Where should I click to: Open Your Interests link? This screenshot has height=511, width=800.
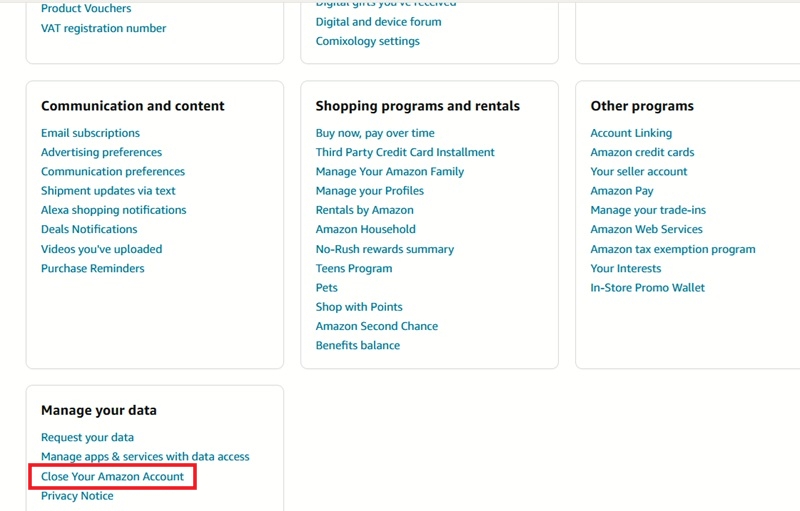pyautogui.click(x=626, y=269)
